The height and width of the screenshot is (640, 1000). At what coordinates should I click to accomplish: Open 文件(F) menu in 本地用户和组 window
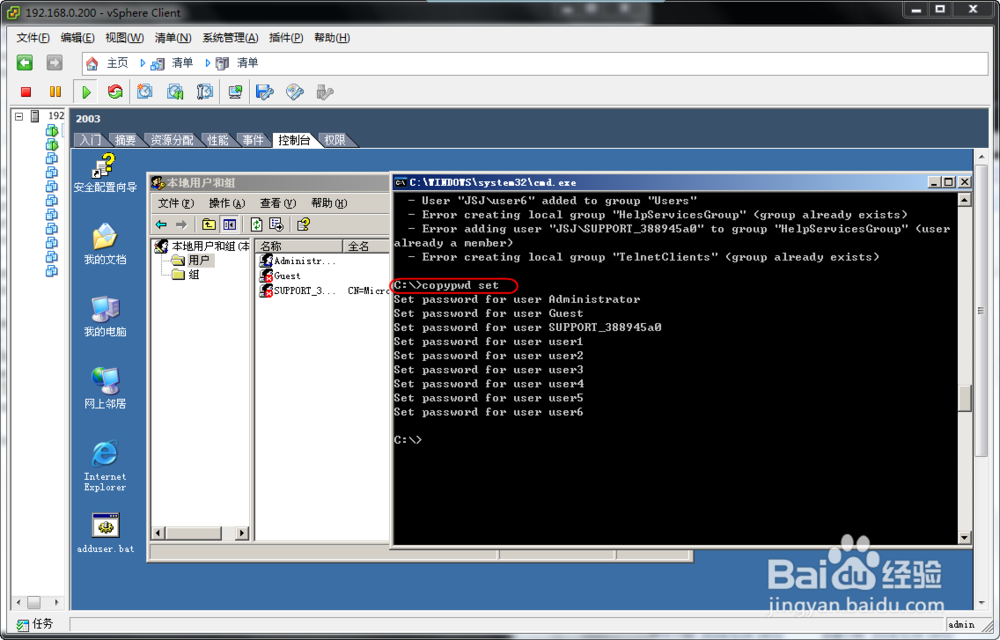tap(175, 203)
